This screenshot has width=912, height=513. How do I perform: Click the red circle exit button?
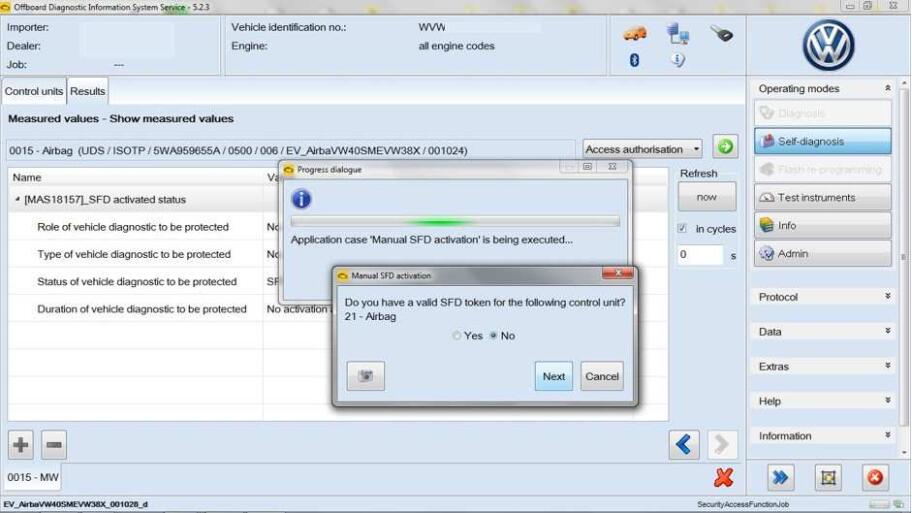pyautogui.click(x=875, y=478)
